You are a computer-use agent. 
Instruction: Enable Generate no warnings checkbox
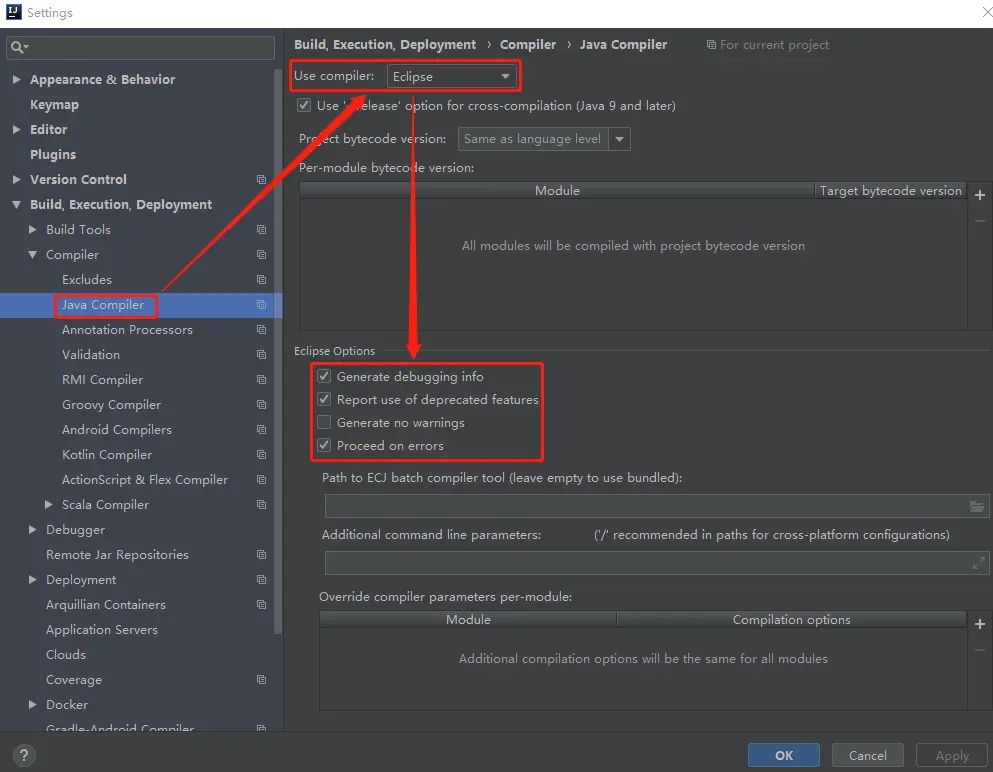click(x=324, y=422)
